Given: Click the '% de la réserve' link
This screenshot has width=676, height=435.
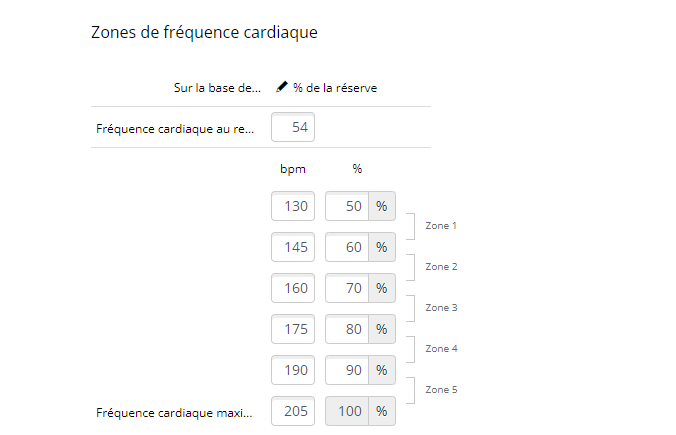Looking at the screenshot, I should 334,88.
